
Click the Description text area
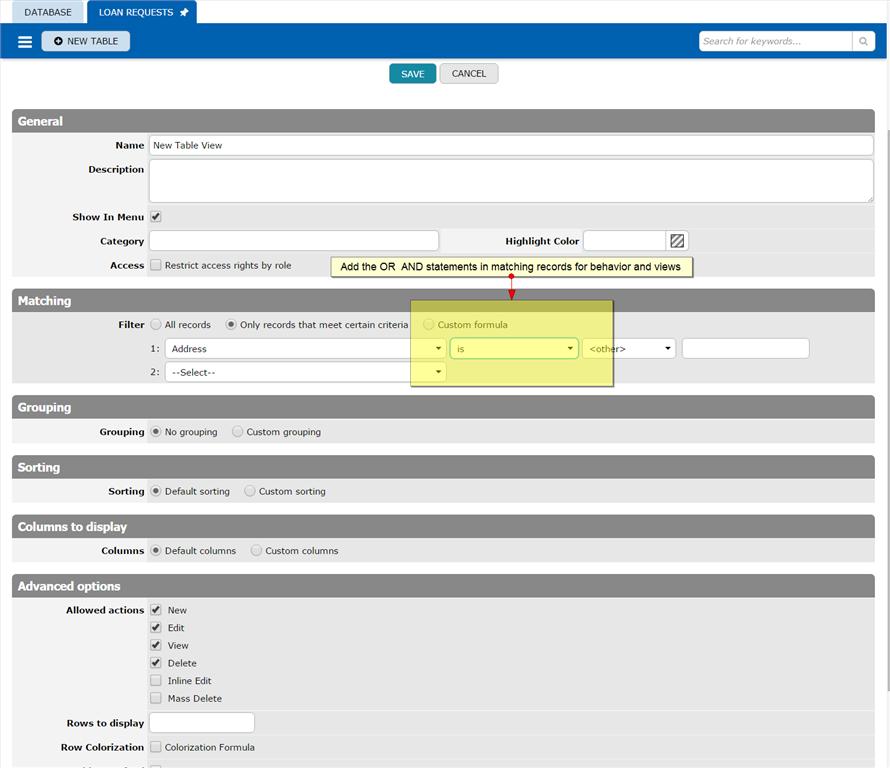coord(511,181)
